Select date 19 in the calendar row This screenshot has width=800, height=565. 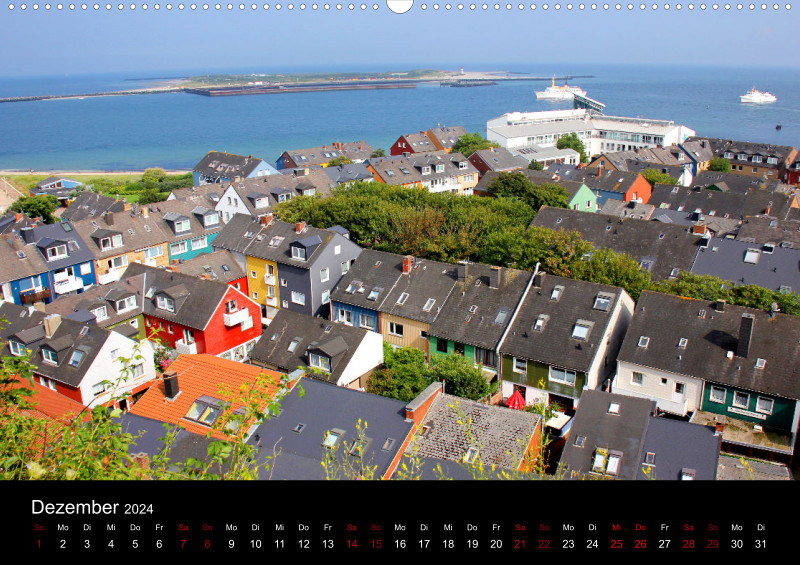[x=472, y=544]
